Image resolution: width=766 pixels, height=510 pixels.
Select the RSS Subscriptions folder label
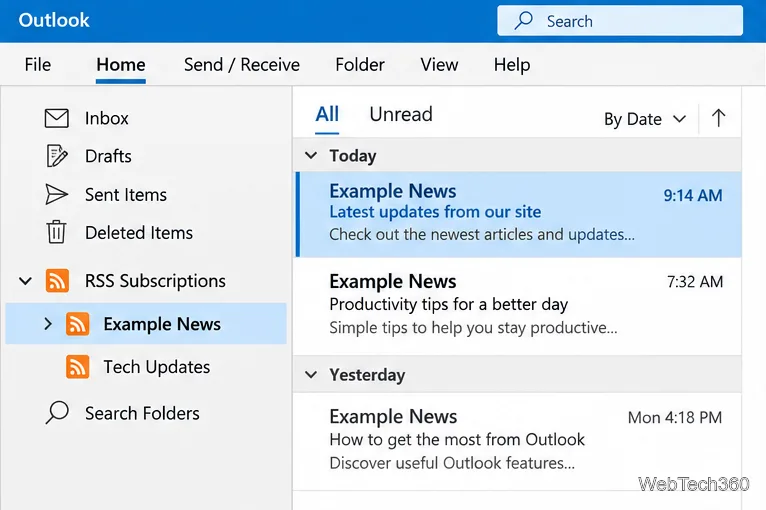coord(155,281)
